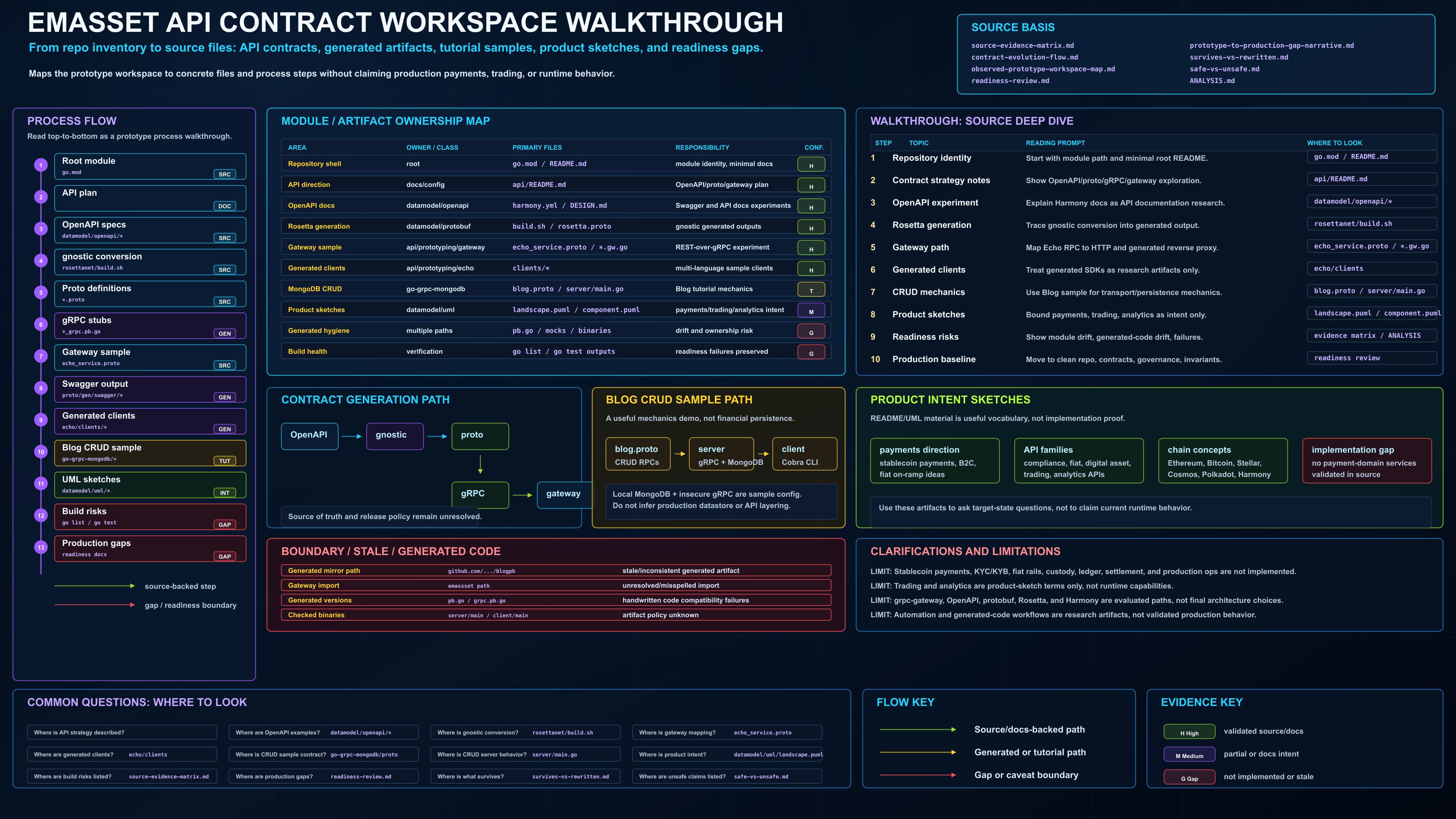Click 'api/prototyping/gateway' owner cell
The image size is (1456, 819).
pos(446,248)
